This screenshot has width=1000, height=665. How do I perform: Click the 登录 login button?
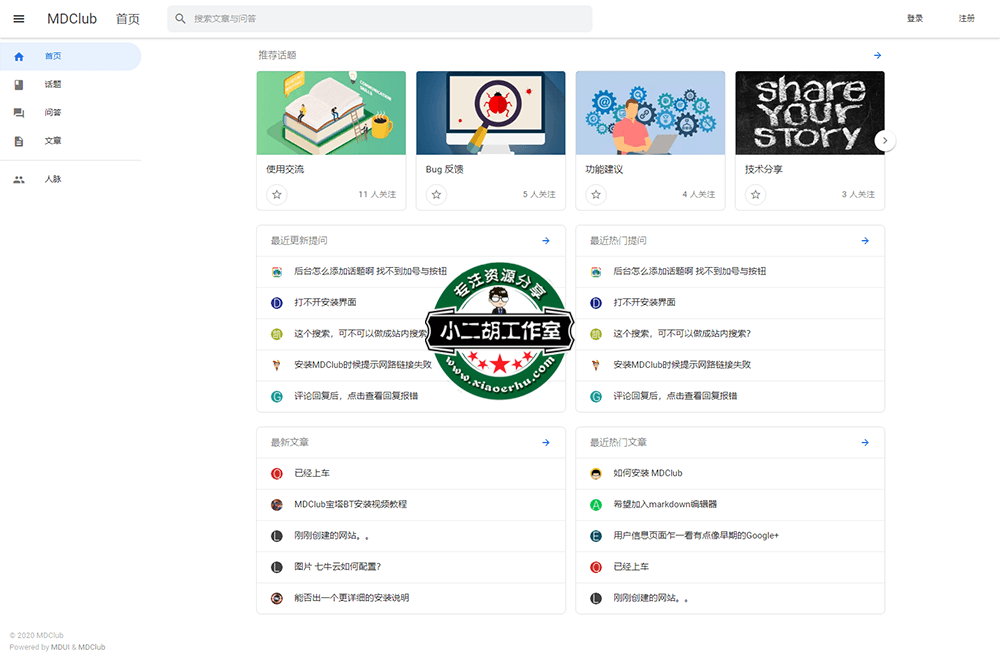pos(915,18)
